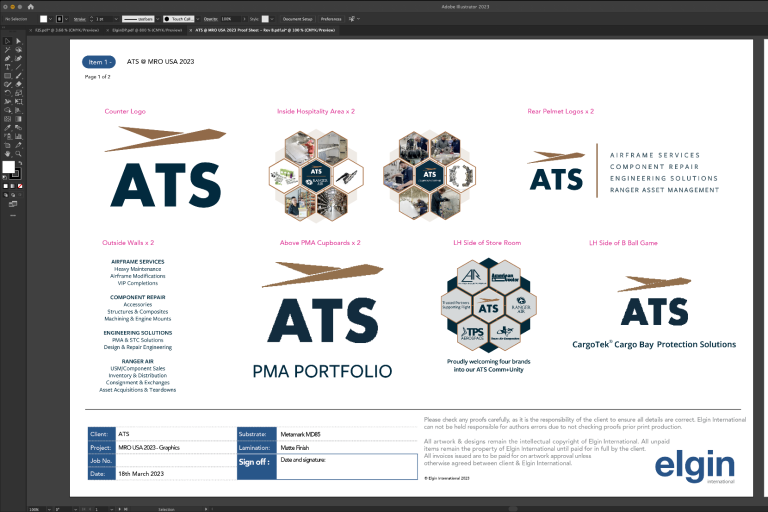The image size is (768, 512).
Task: Click the Document Setup button
Action: [297, 19]
